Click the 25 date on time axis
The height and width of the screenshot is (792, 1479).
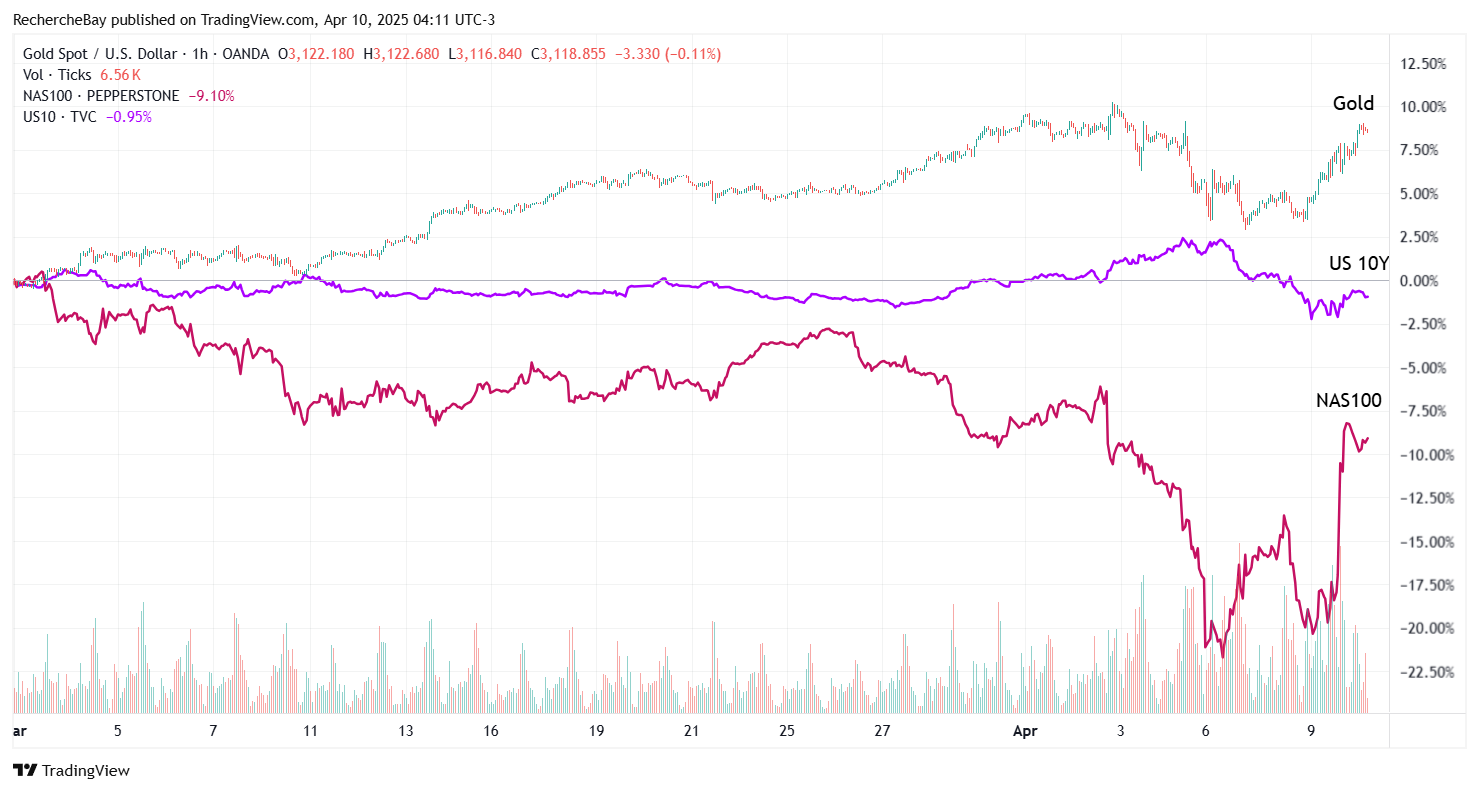pyautogui.click(x=787, y=731)
